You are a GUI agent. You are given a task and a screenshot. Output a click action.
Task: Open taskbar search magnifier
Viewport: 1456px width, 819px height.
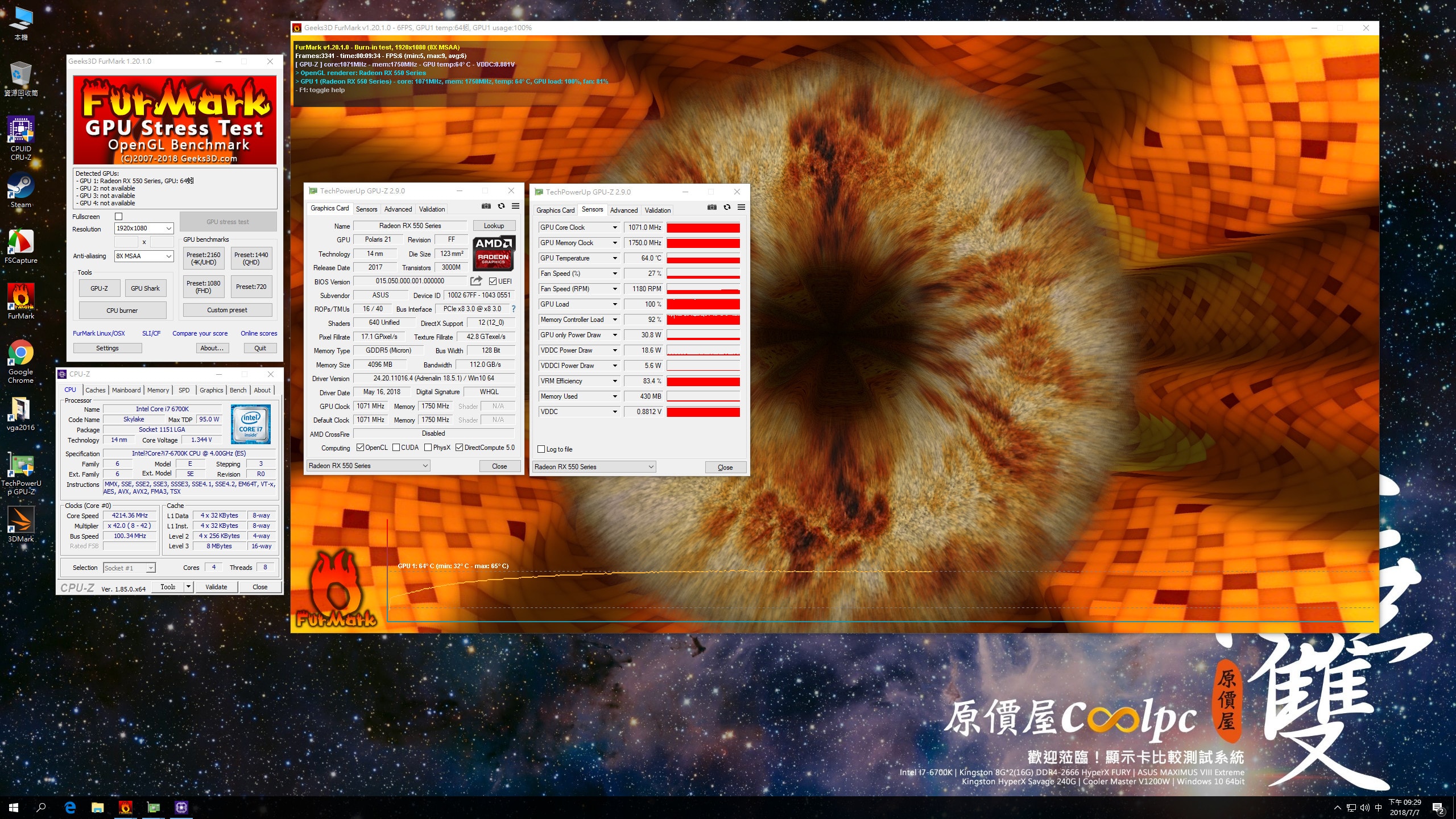point(41,808)
